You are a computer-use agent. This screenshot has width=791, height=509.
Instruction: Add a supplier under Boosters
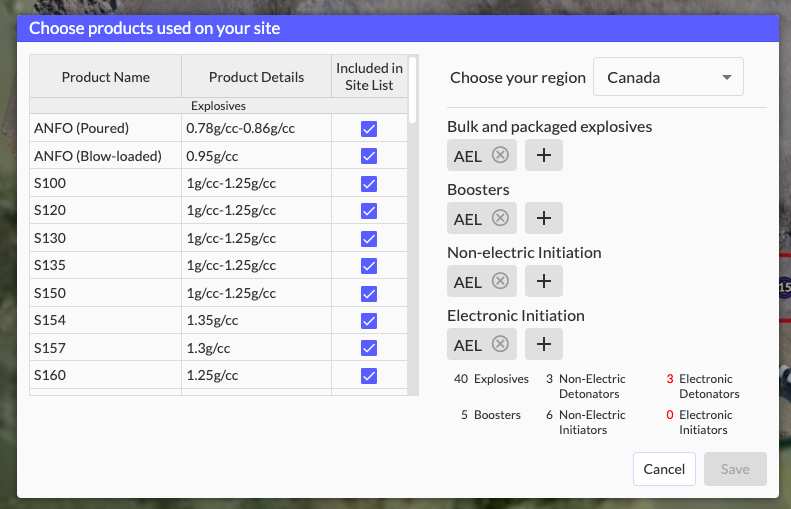(x=543, y=218)
